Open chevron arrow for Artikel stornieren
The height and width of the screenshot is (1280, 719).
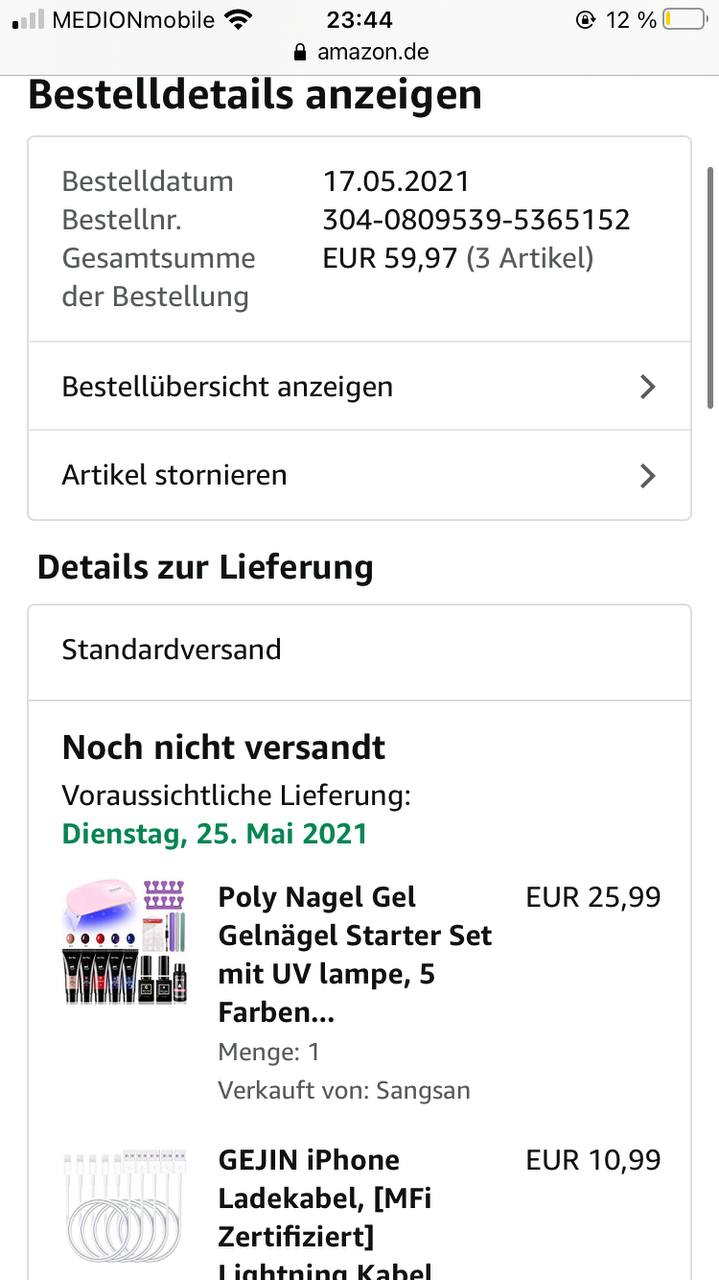click(648, 475)
